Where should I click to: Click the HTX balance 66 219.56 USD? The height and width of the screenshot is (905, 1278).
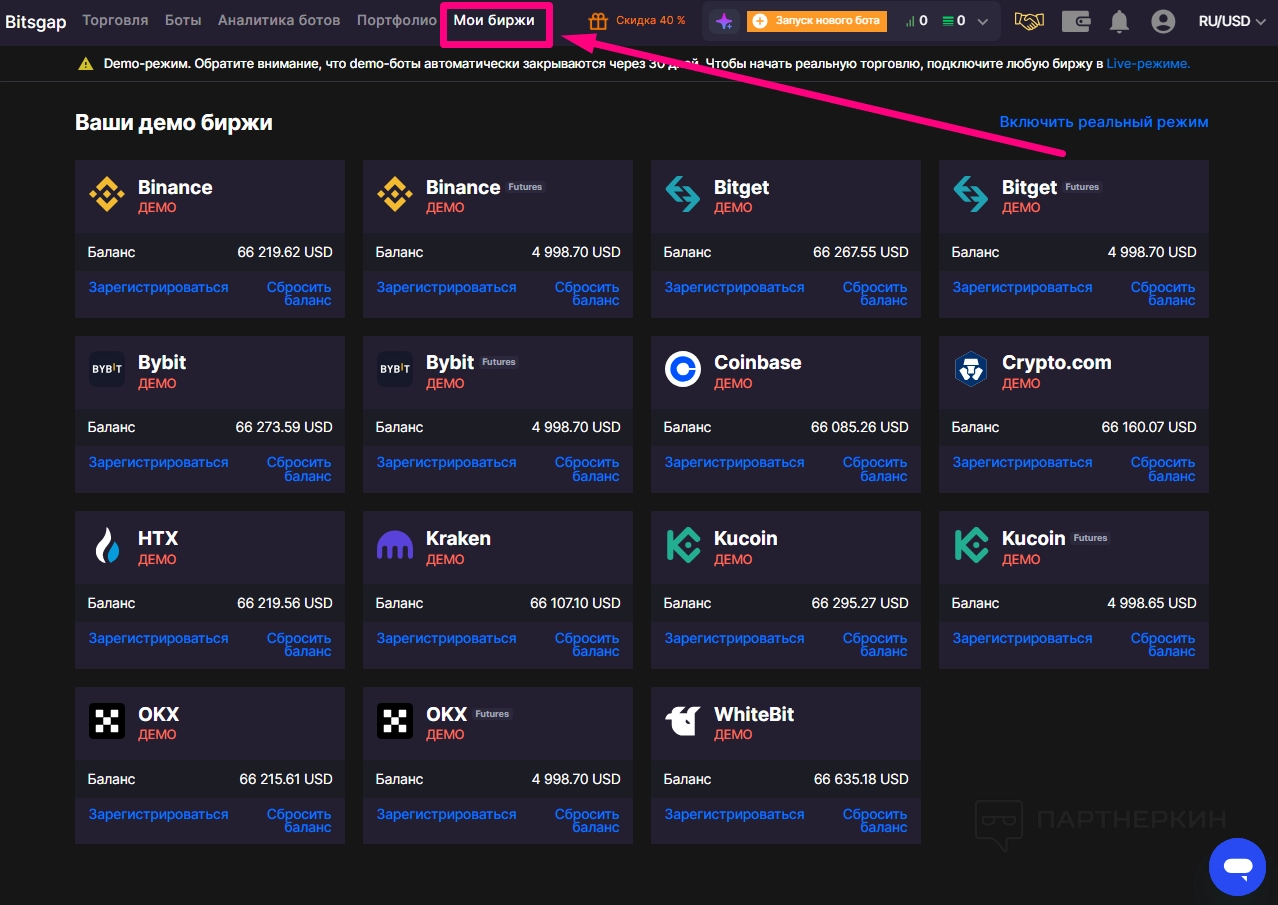tap(285, 603)
